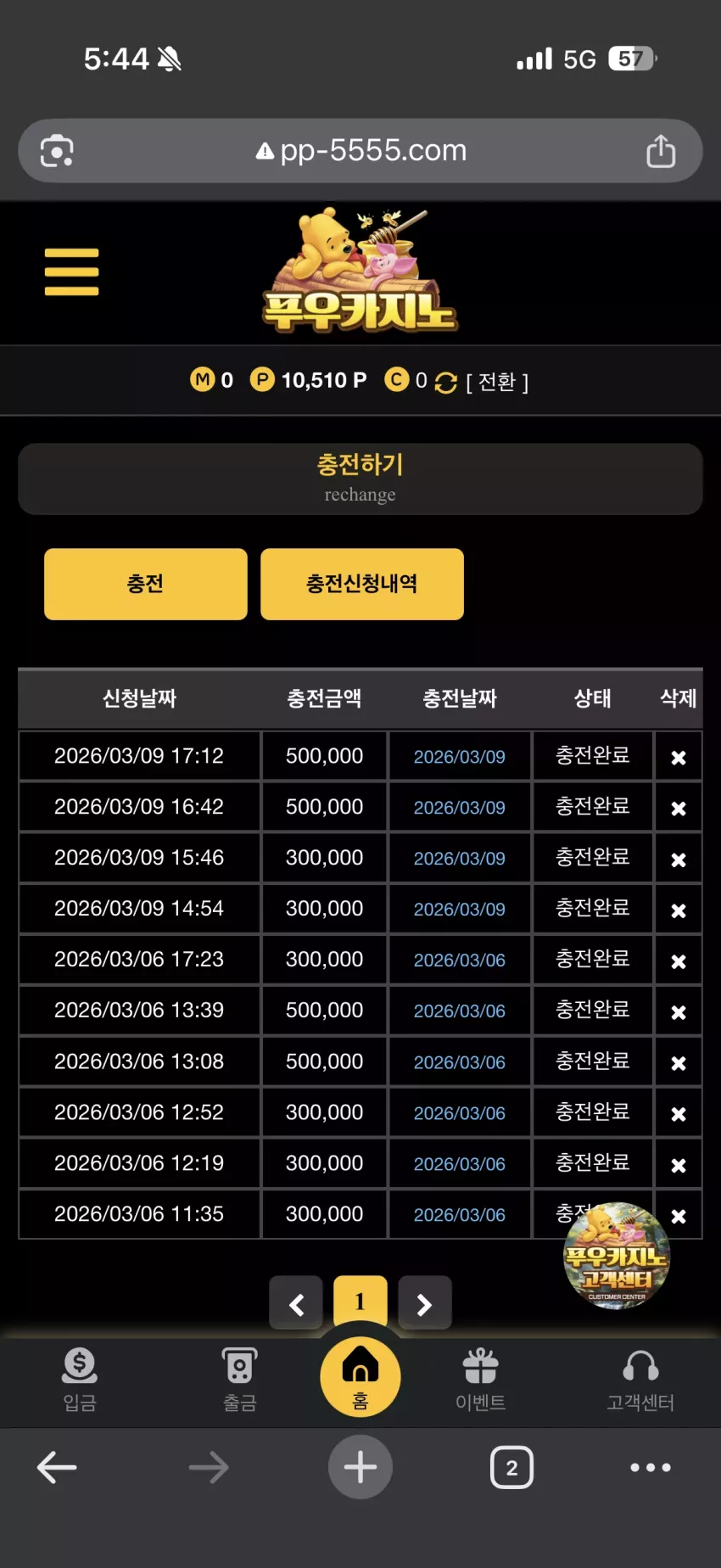Tap the floating 고객센터 customer center badge
This screenshot has height=1568, width=721.
[x=617, y=1256]
